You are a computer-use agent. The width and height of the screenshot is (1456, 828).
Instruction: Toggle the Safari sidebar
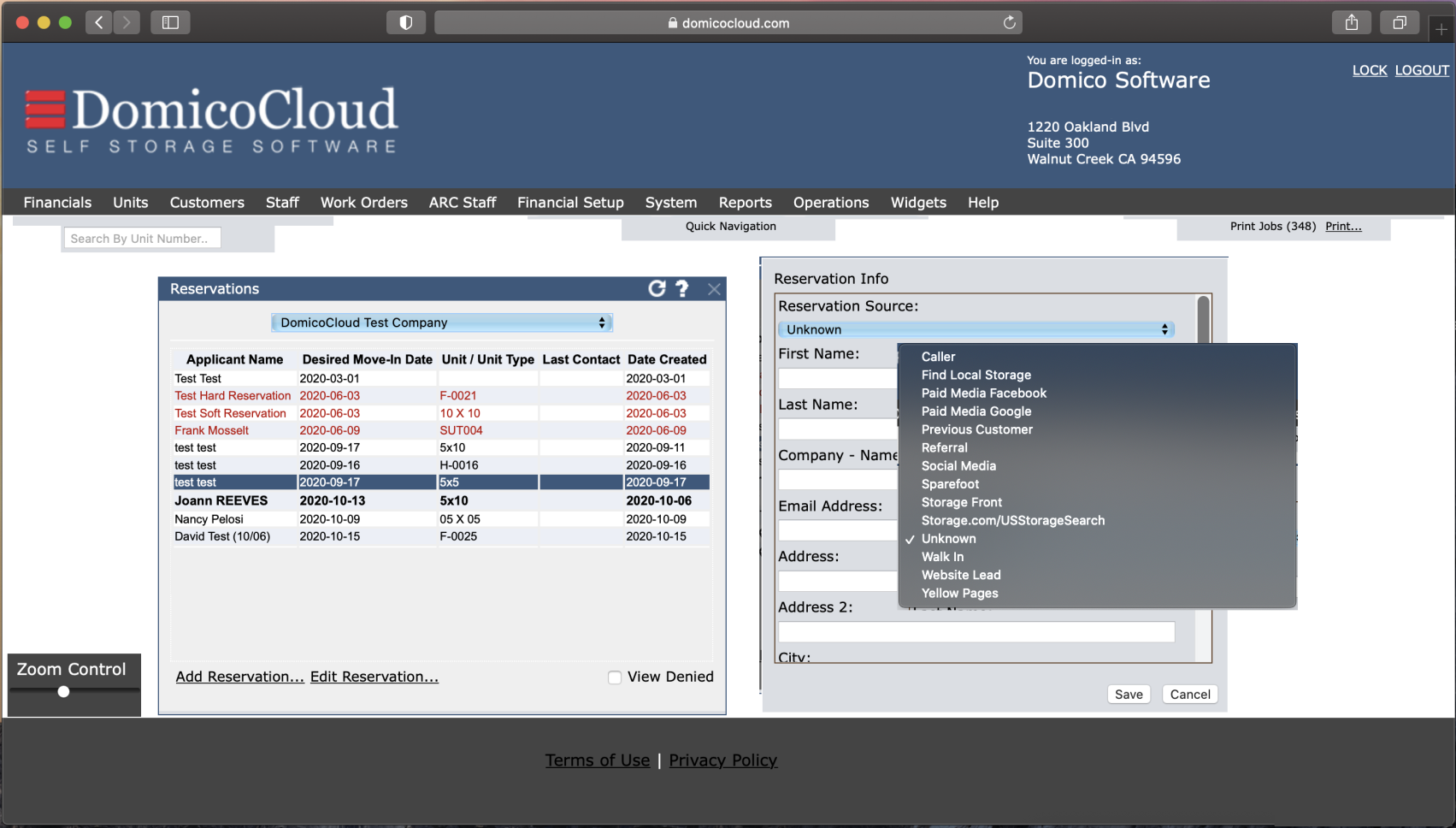[x=170, y=23]
